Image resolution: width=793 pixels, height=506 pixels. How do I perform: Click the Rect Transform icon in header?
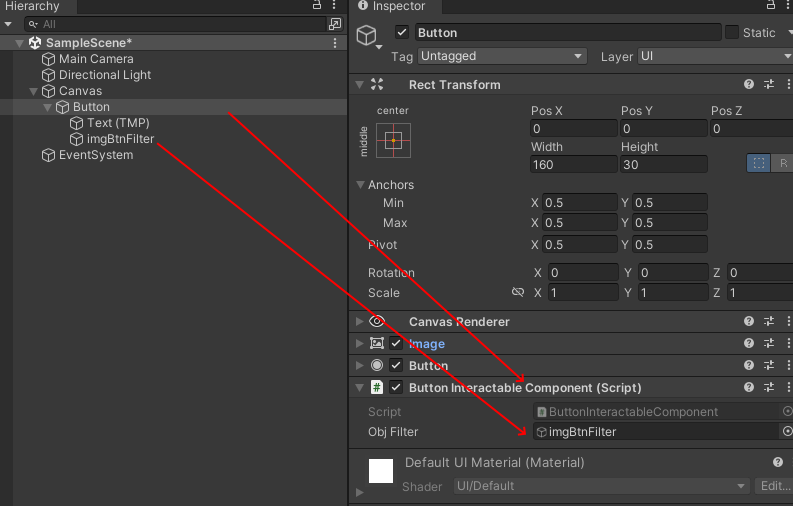(x=377, y=84)
